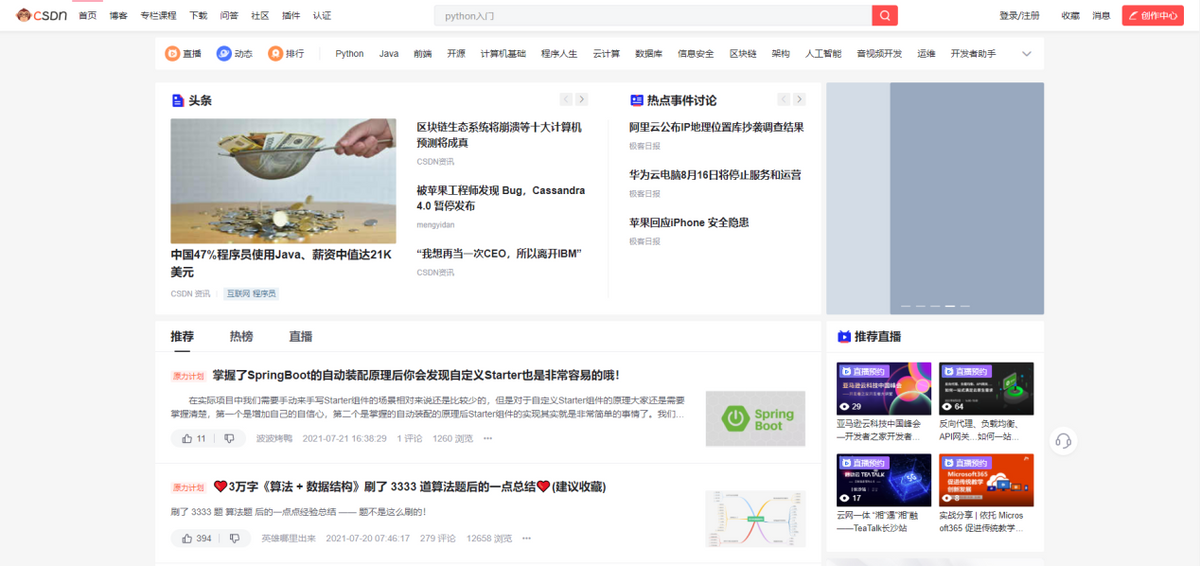Click the Spring Boot article thumbnail

click(x=755, y=419)
